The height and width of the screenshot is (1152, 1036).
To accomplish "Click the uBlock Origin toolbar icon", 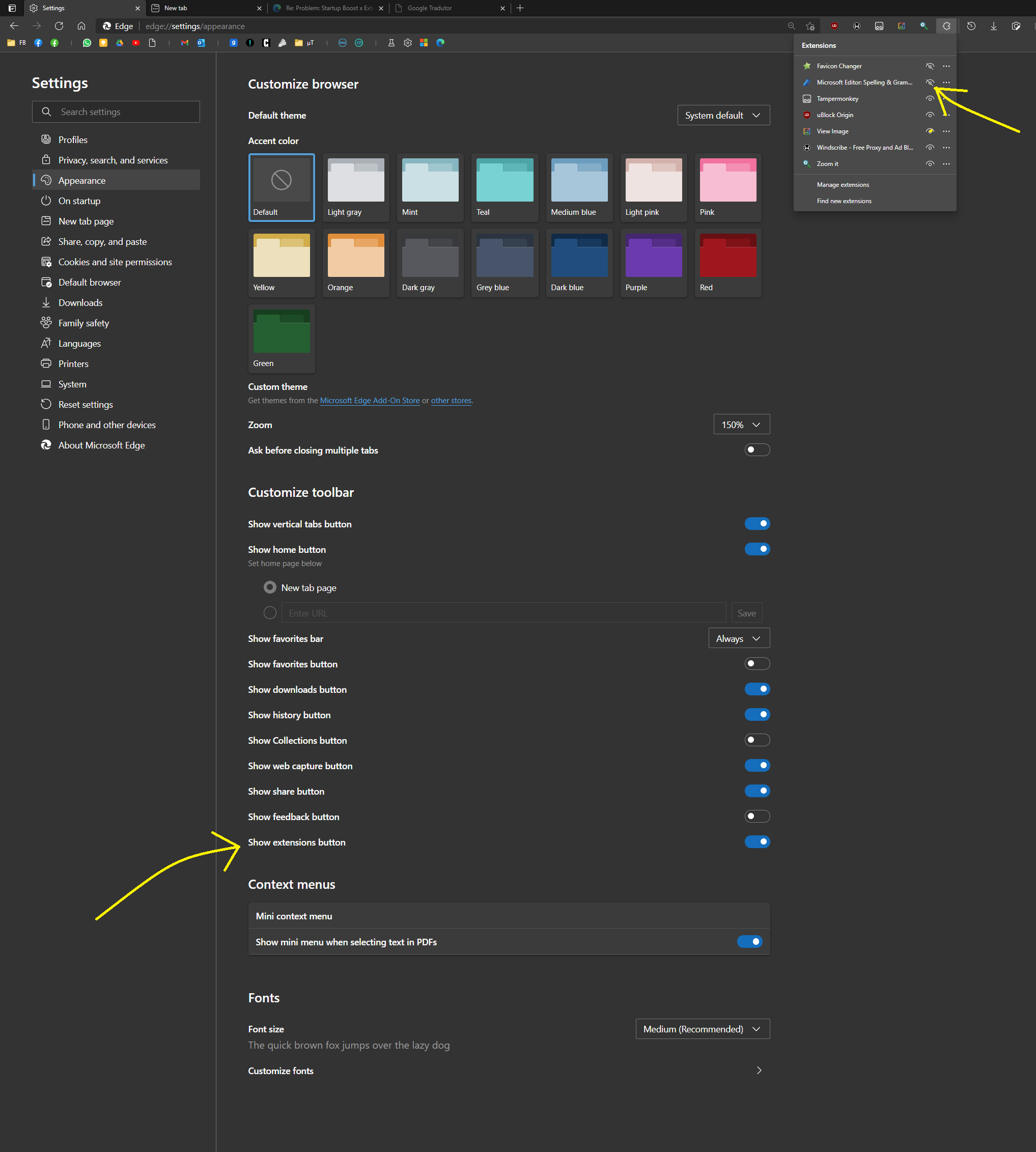I will 834,26.
